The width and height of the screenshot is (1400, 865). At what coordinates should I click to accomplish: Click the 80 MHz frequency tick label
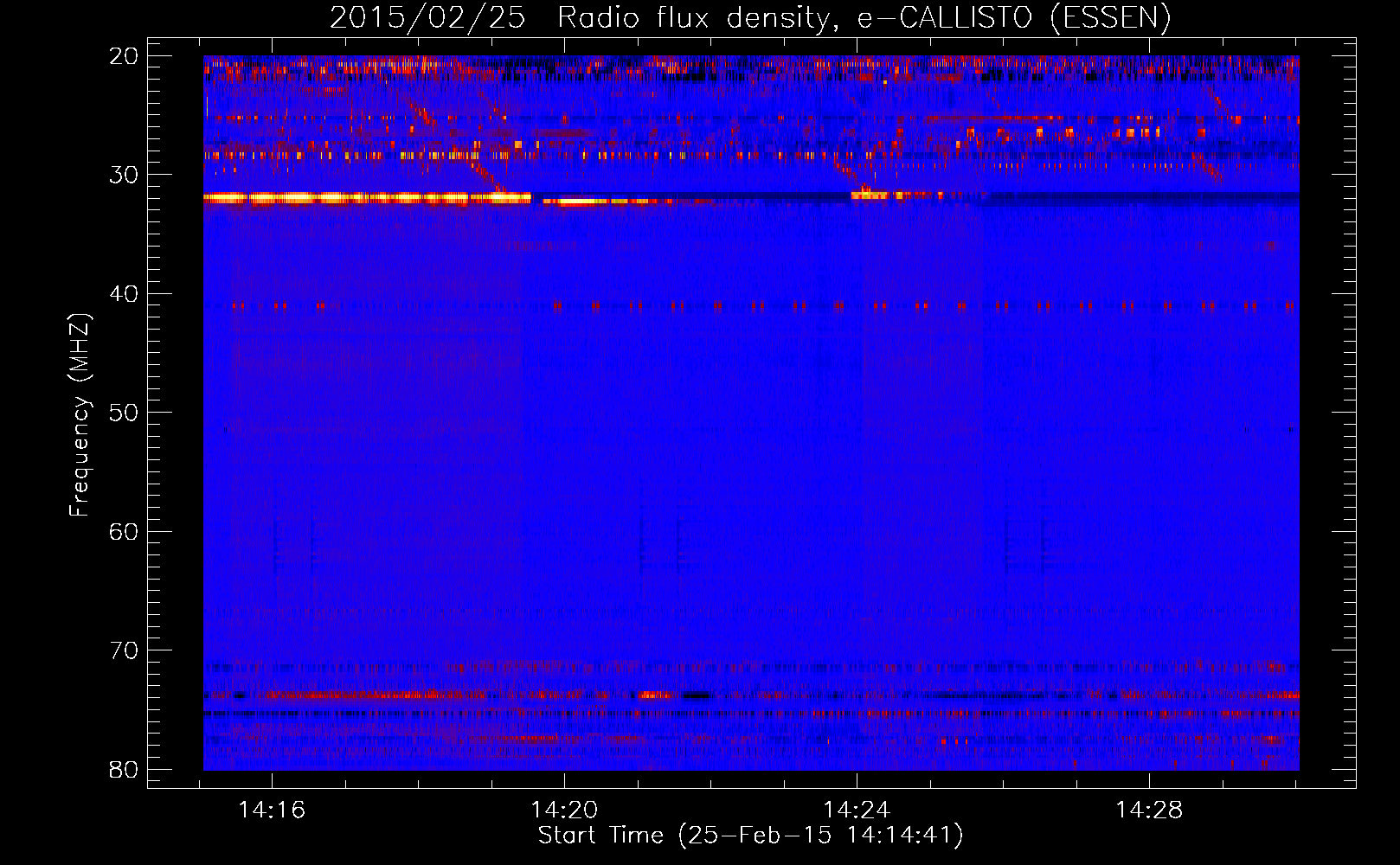coord(124,770)
